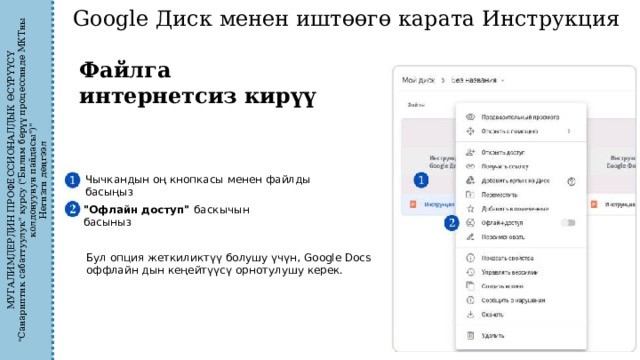This screenshot has width=640, height=360.
Task: Click the orange Slides icon of the highlighted file
Action: point(413,204)
